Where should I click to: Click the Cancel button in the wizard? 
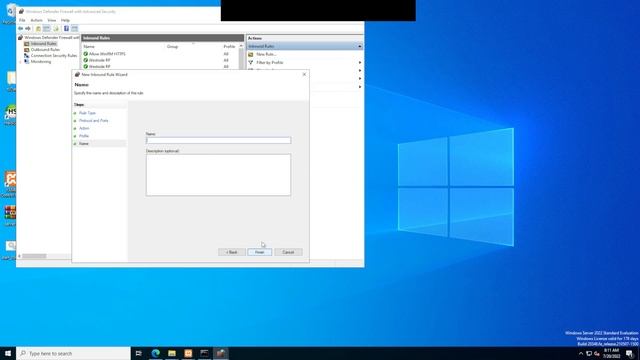[288, 252]
